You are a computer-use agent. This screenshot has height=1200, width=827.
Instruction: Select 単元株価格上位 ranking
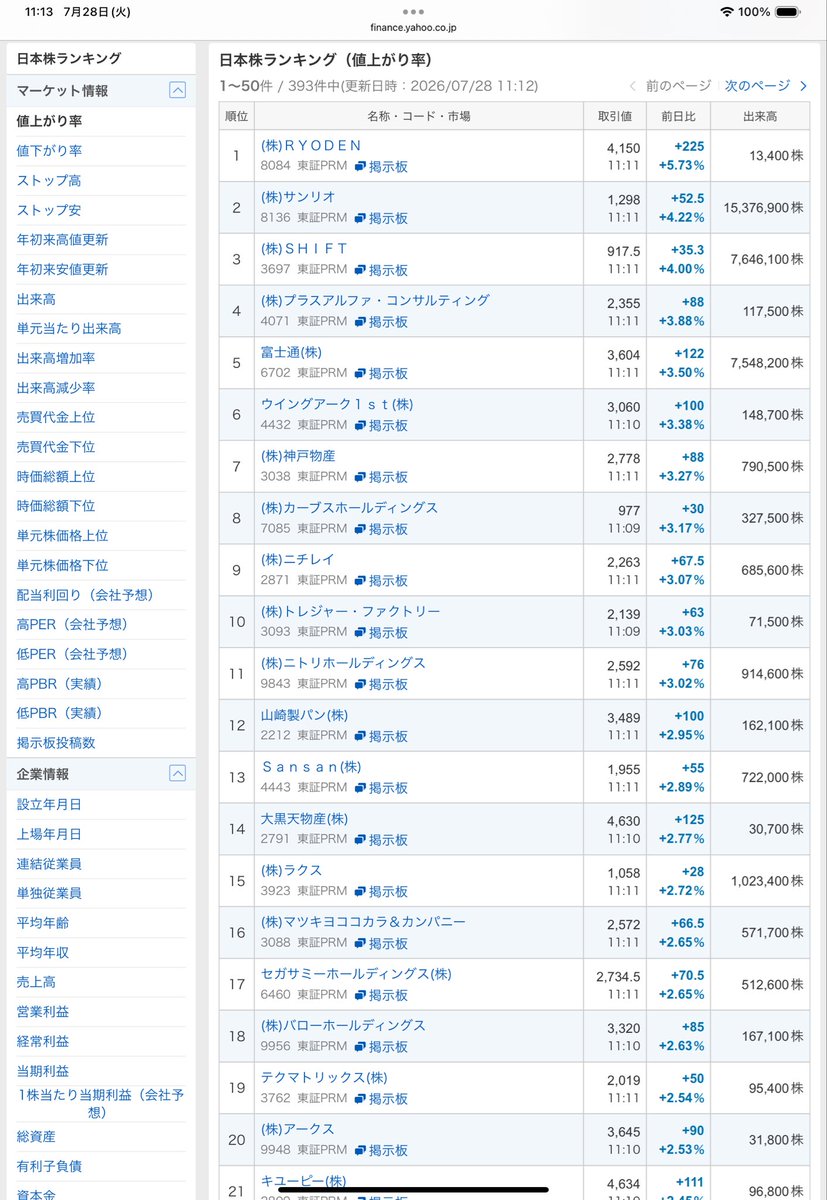click(62, 535)
